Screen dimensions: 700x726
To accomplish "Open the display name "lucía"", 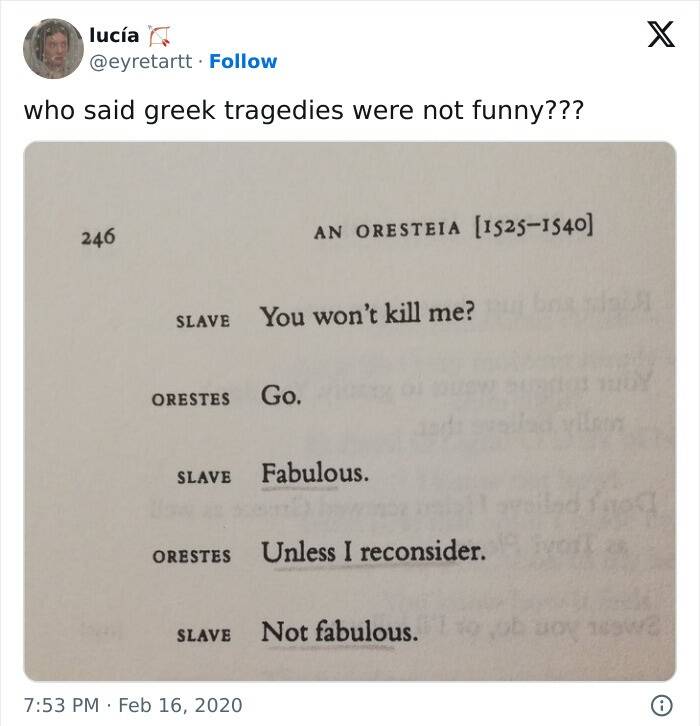I will 115,35.
